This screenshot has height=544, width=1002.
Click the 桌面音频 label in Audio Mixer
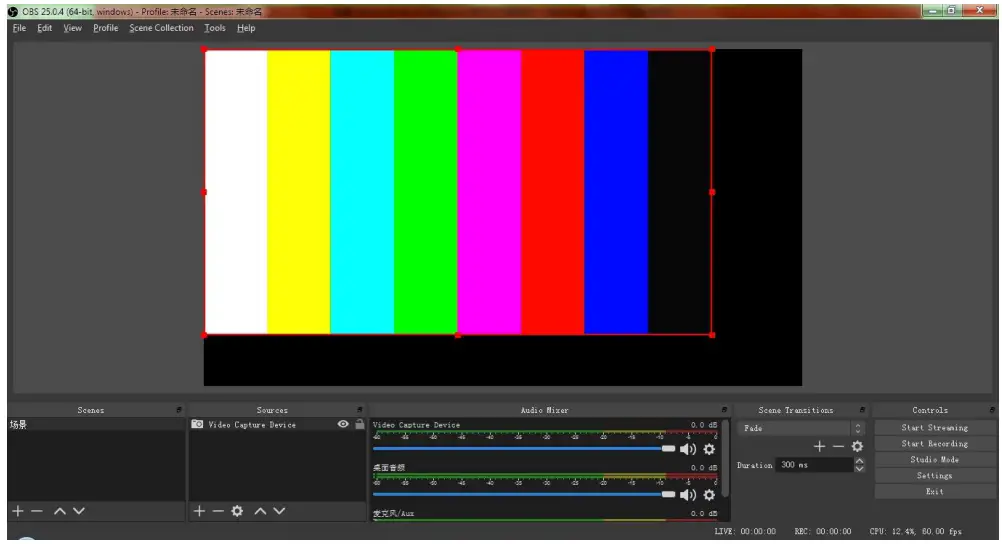click(389, 468)
